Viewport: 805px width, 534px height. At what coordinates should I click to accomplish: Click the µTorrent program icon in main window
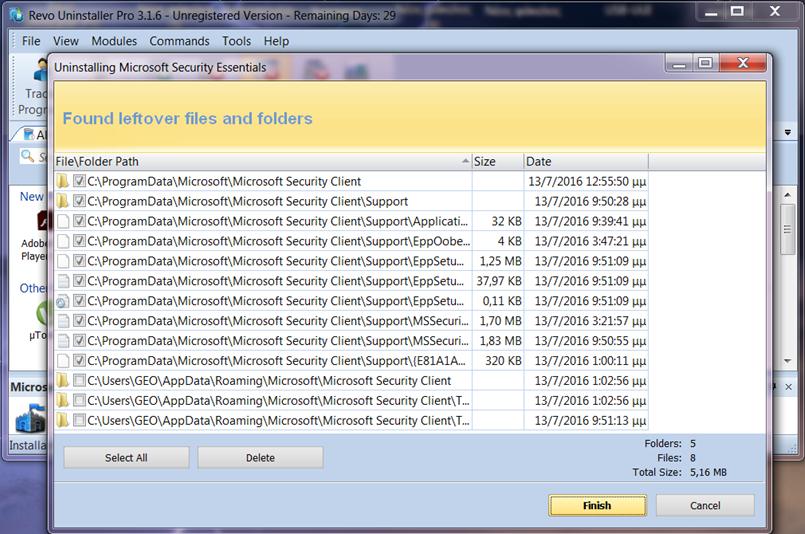point(42,313)
